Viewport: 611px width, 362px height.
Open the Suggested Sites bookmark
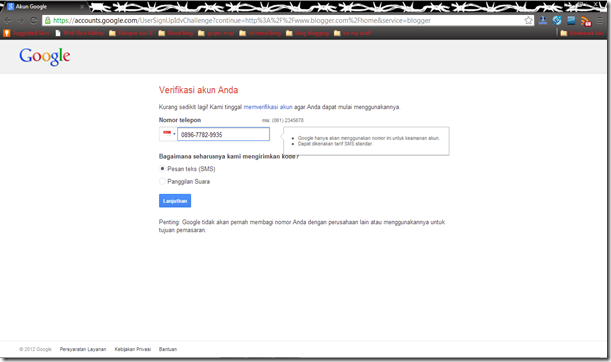[x=26, y=33]
